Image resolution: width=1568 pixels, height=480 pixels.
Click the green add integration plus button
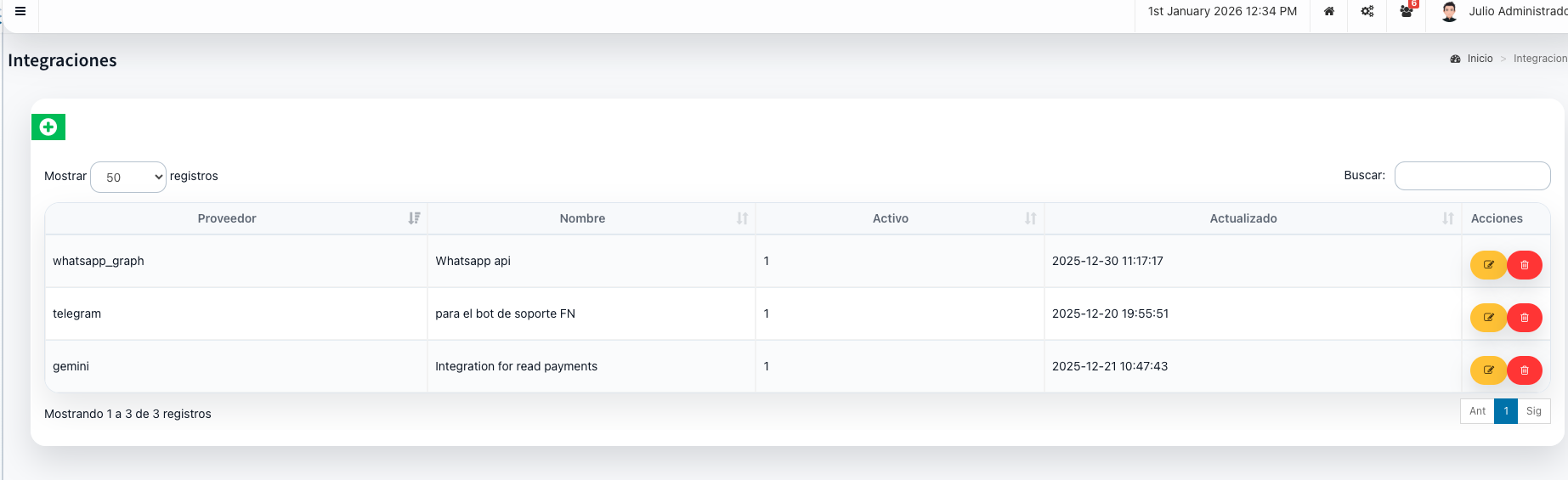pyautogui.click(x=48, y=127)
